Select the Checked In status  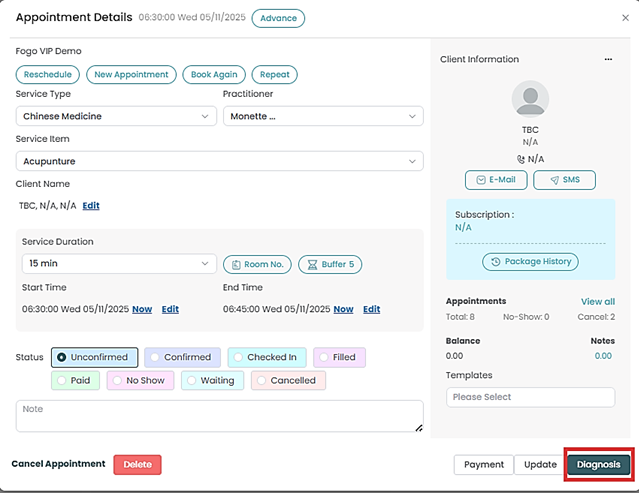pyautogui.click(x=265, y=357)
